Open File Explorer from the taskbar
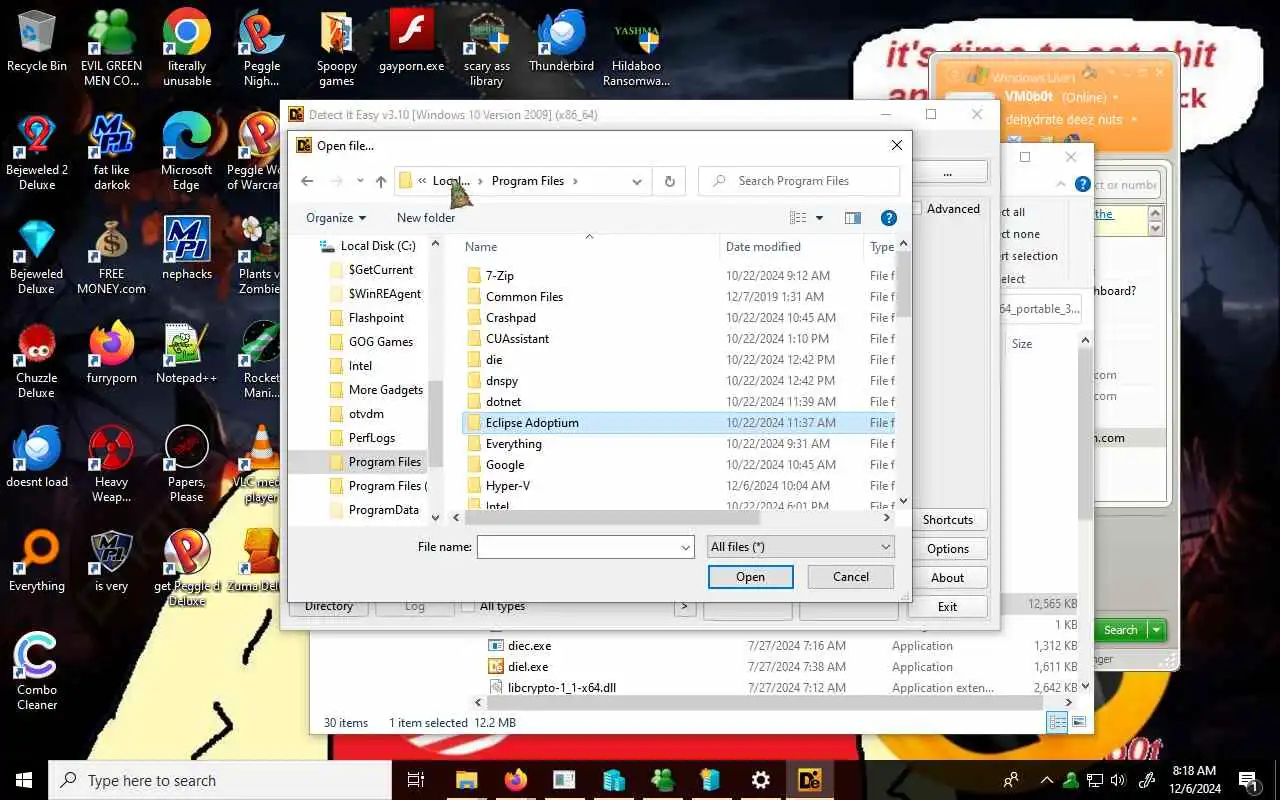 467,780
